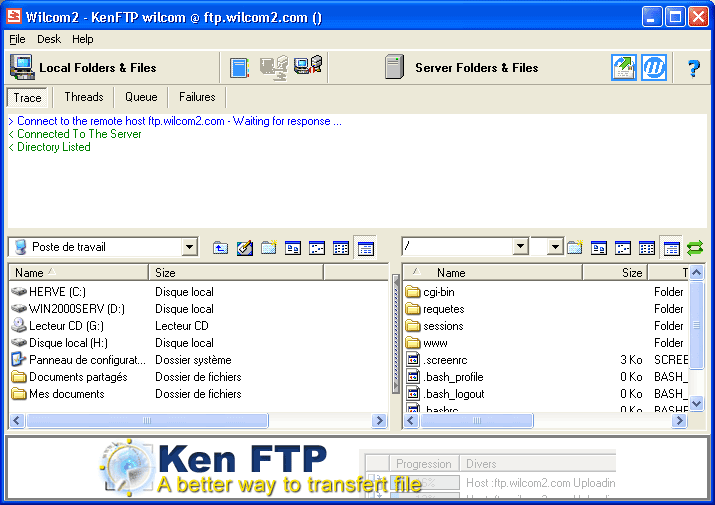
Task: Click server pane scroll down arrow
Action: (696, 403)
